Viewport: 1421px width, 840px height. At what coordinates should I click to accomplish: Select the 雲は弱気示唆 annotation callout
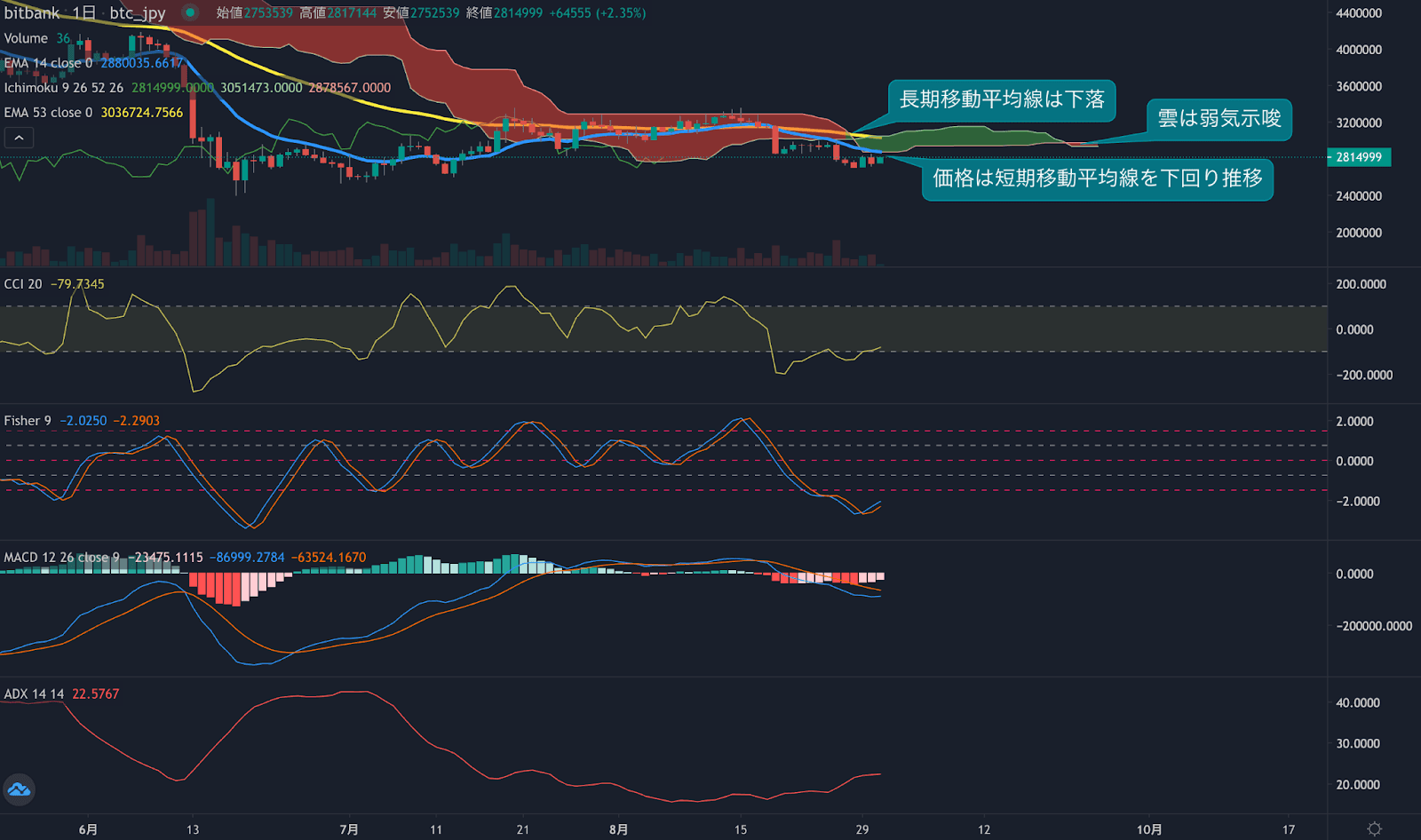1219,119
